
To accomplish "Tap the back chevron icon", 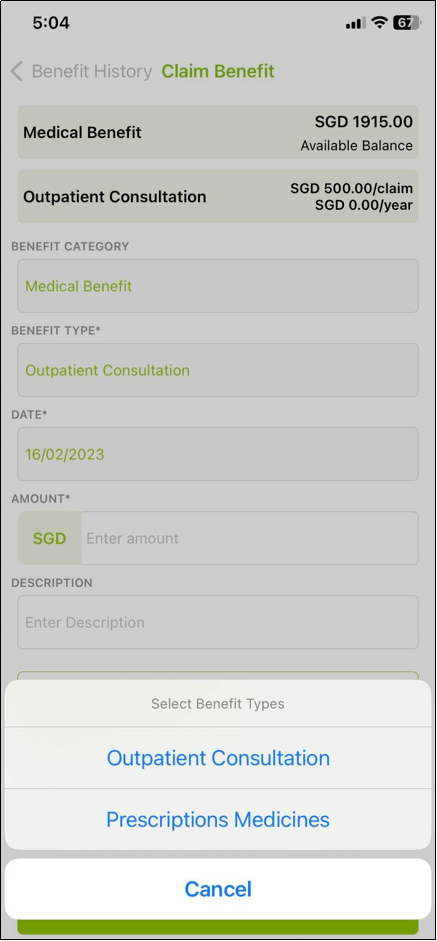I will [17, 71].
